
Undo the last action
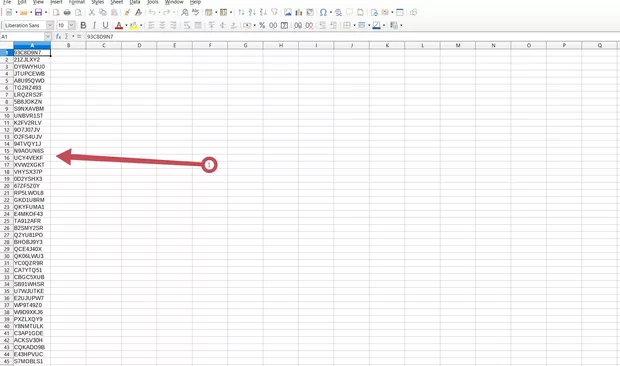pos(152,13)
